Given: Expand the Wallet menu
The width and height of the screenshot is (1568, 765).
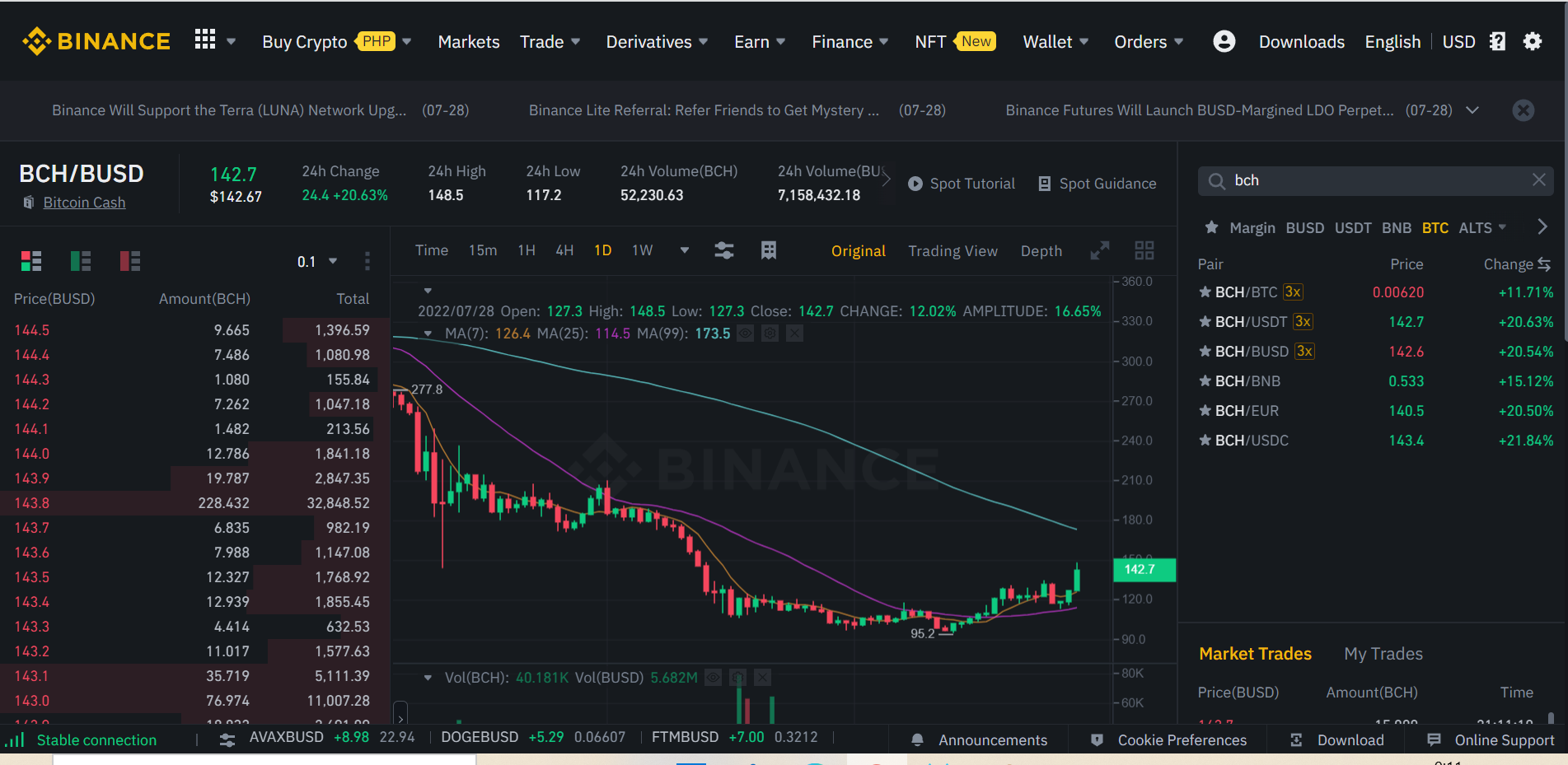Looking at the screenshot, I should pos(1055,42).
